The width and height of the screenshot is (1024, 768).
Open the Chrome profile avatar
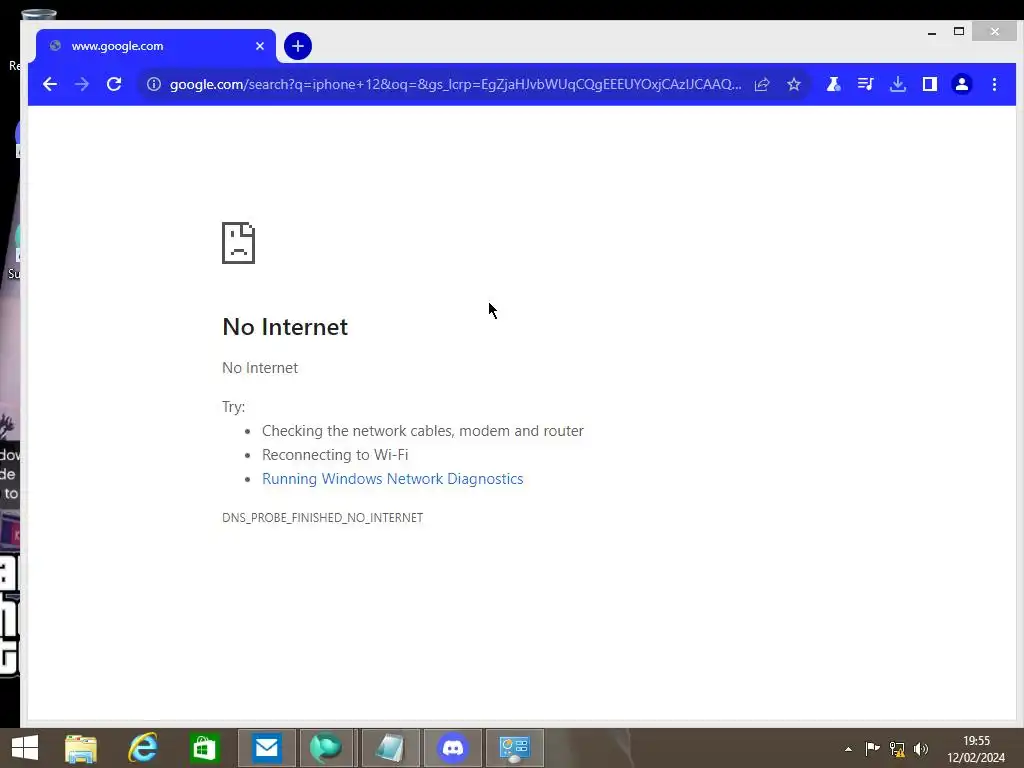click(962, 84)
